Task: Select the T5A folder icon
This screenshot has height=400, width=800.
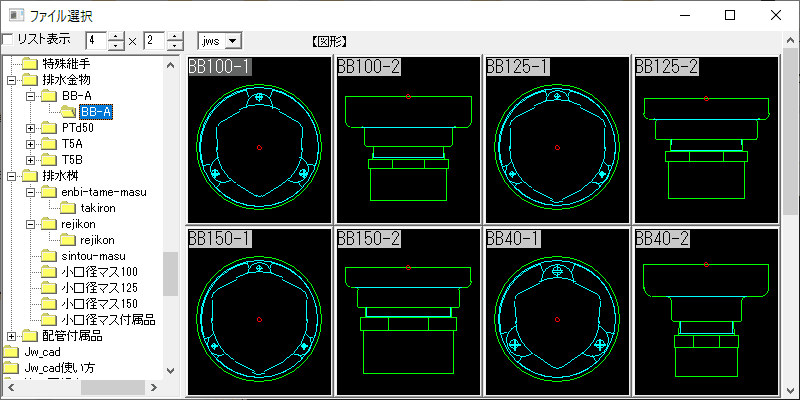Action: [x=48, y=144]
